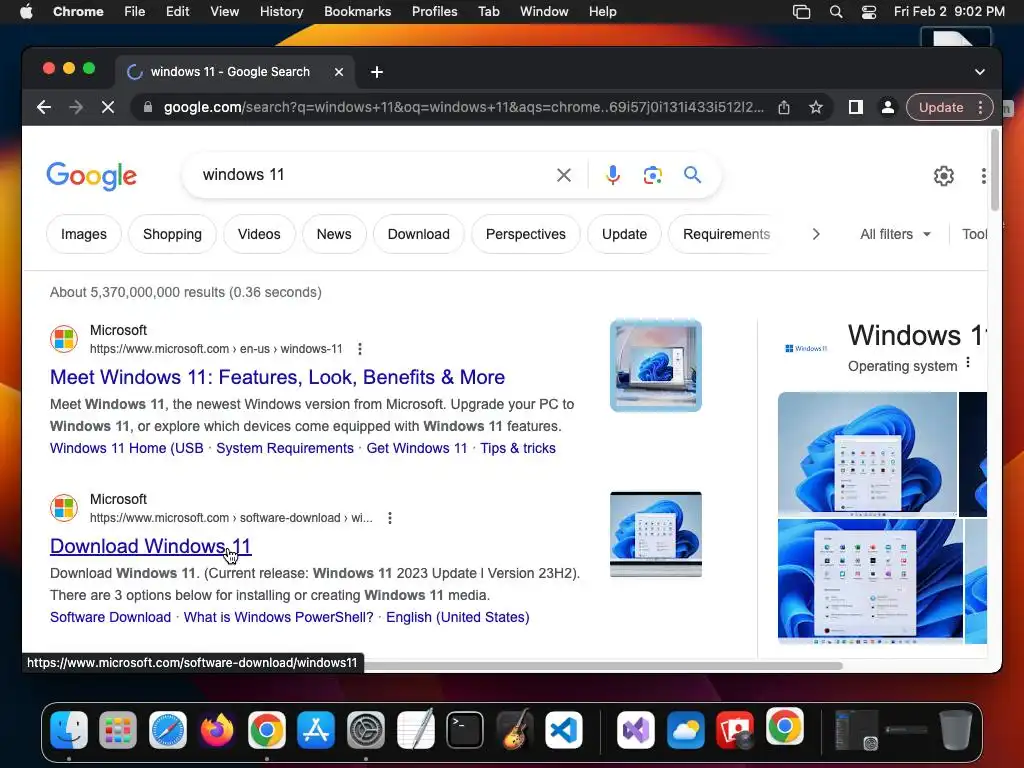Click the site security lock icon

(148, 107)
